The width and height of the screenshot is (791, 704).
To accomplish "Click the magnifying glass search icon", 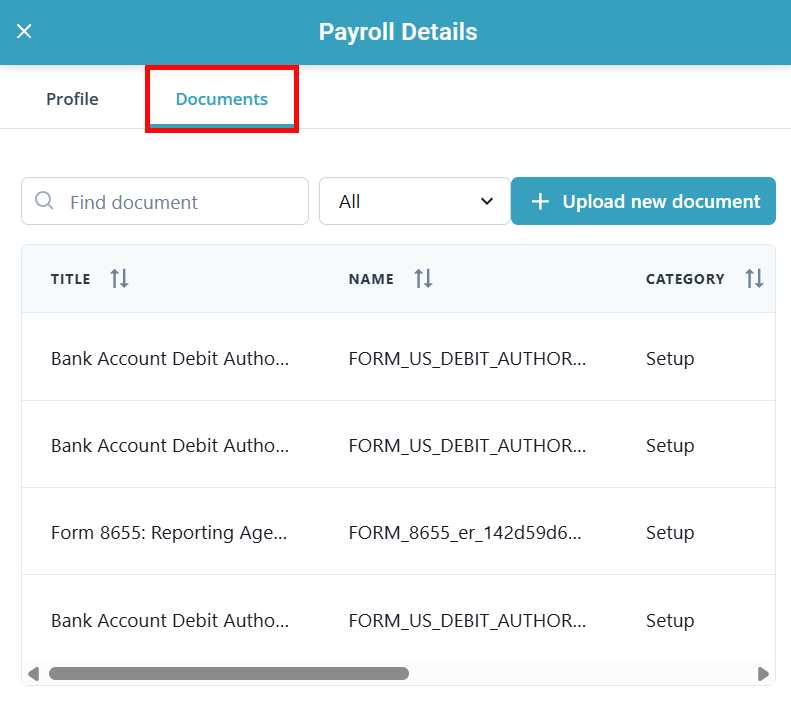I will click(44, 201).
